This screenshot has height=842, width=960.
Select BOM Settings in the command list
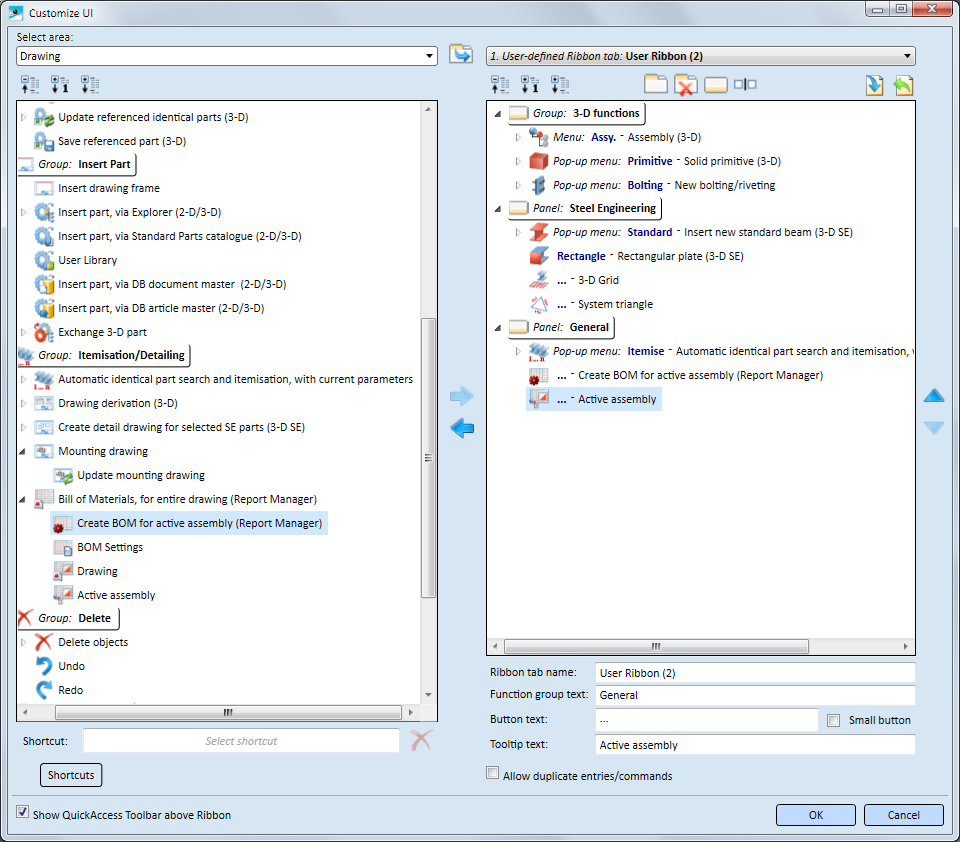pyautogui.click(x=110, y=547)
